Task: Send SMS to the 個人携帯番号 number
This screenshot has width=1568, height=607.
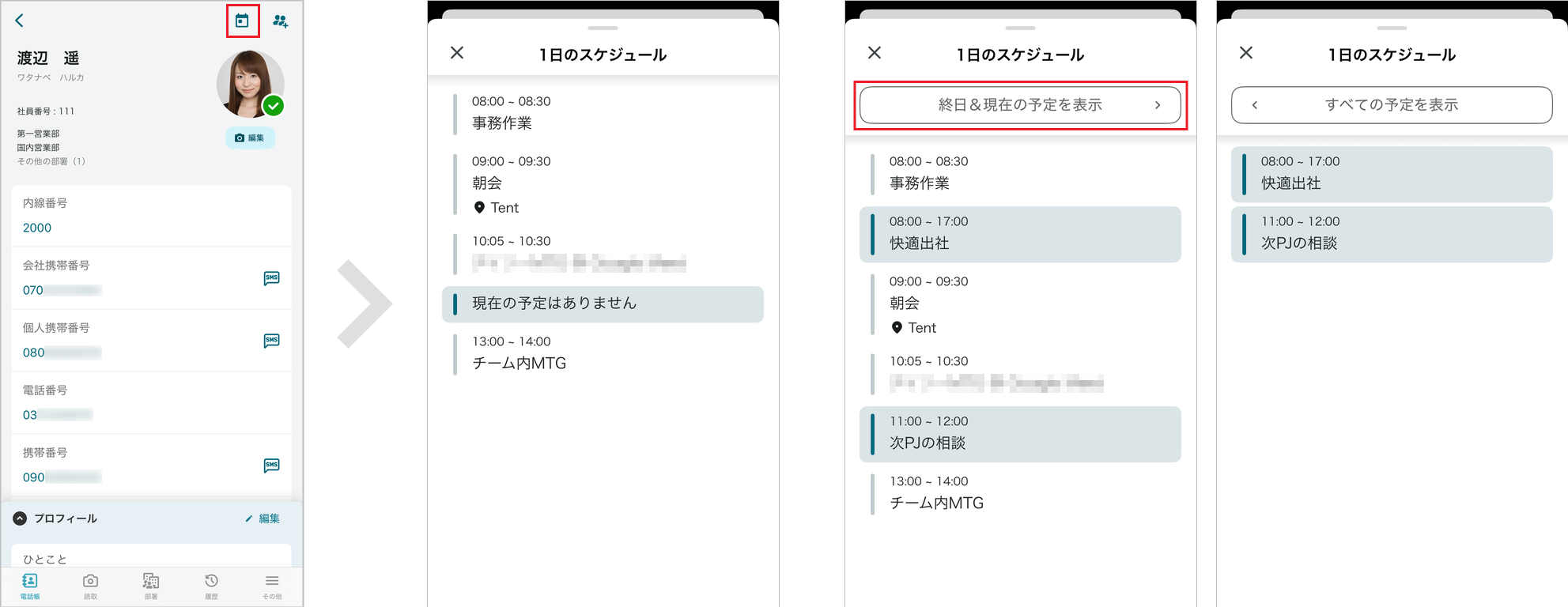Action: [x=271, y=341]
